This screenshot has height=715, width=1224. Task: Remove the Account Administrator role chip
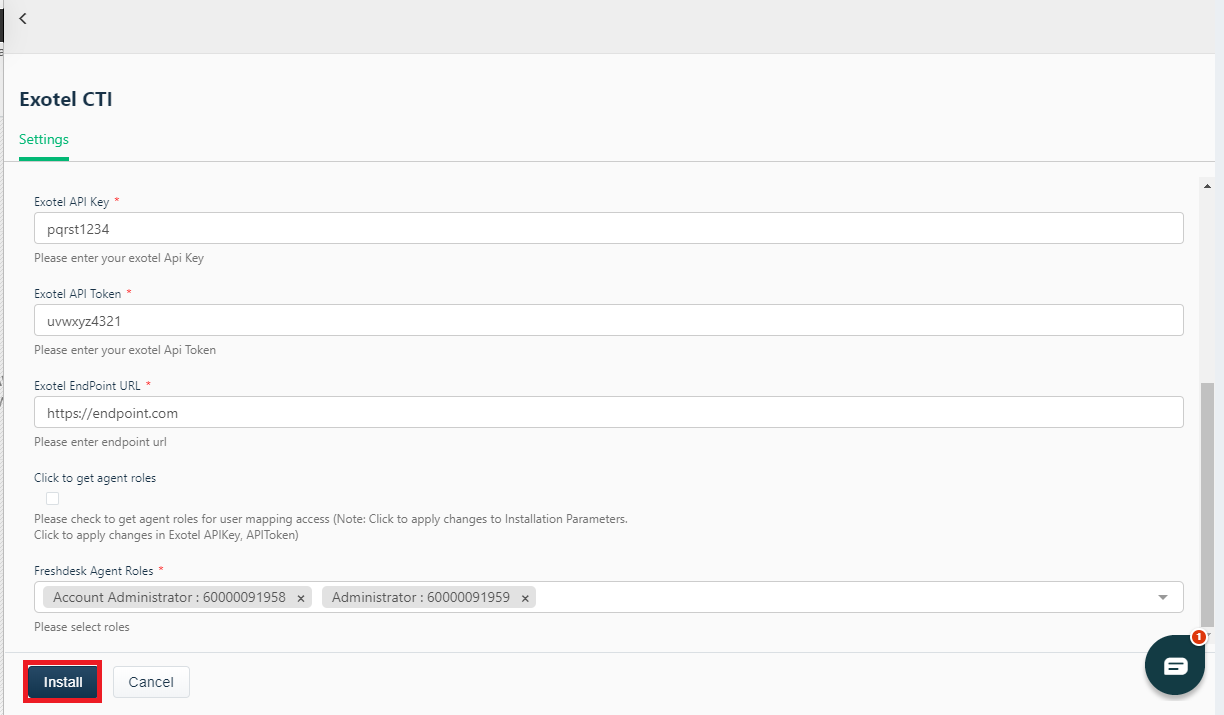click(300, 597)
